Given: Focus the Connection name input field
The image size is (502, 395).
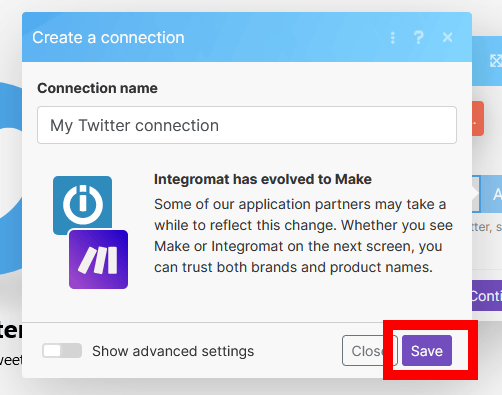Looking at the screenshot, I should click(x=247, y=125).
